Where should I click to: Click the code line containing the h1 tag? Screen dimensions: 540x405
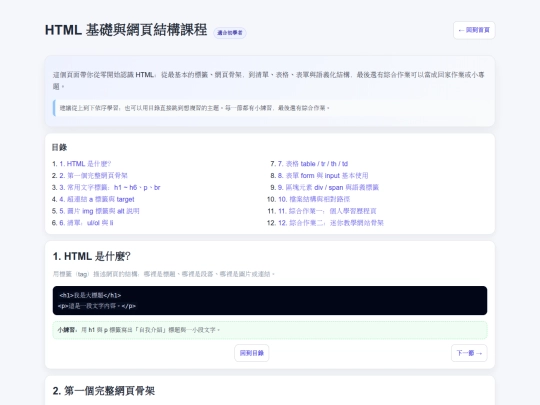click(90, 295)
